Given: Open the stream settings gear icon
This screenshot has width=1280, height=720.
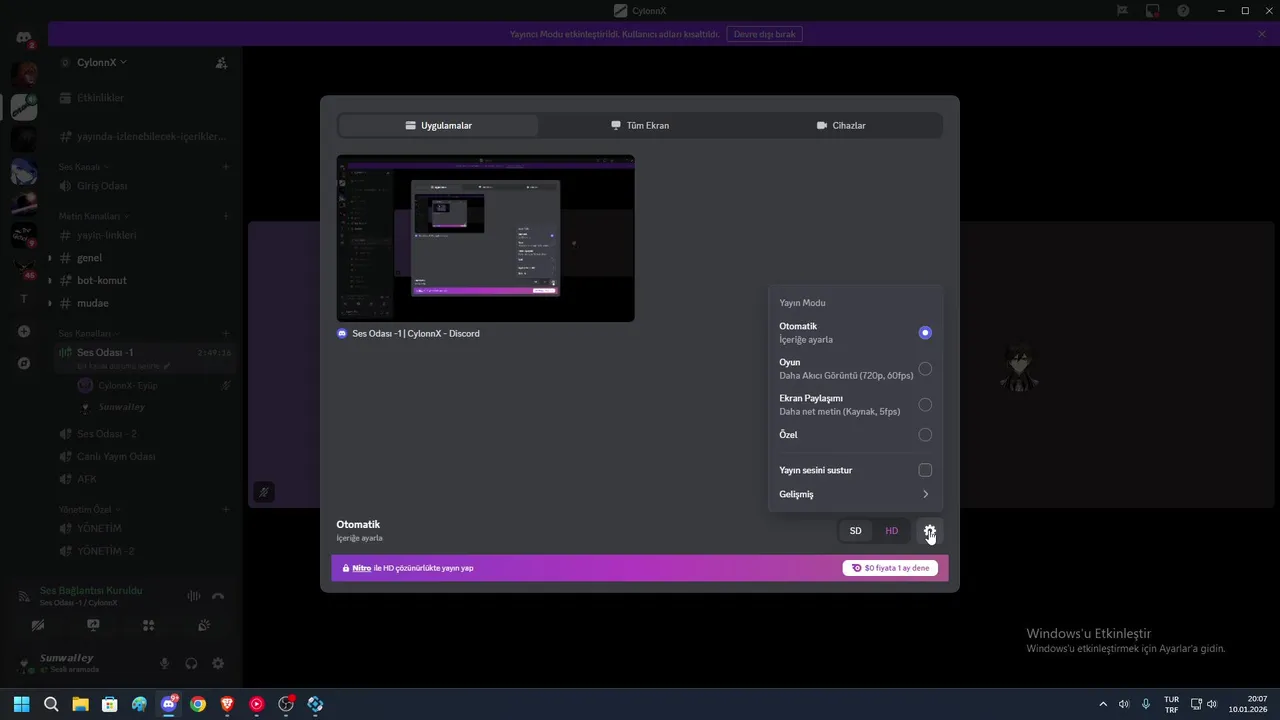Looking at the screenshot, I should point(929,531).
